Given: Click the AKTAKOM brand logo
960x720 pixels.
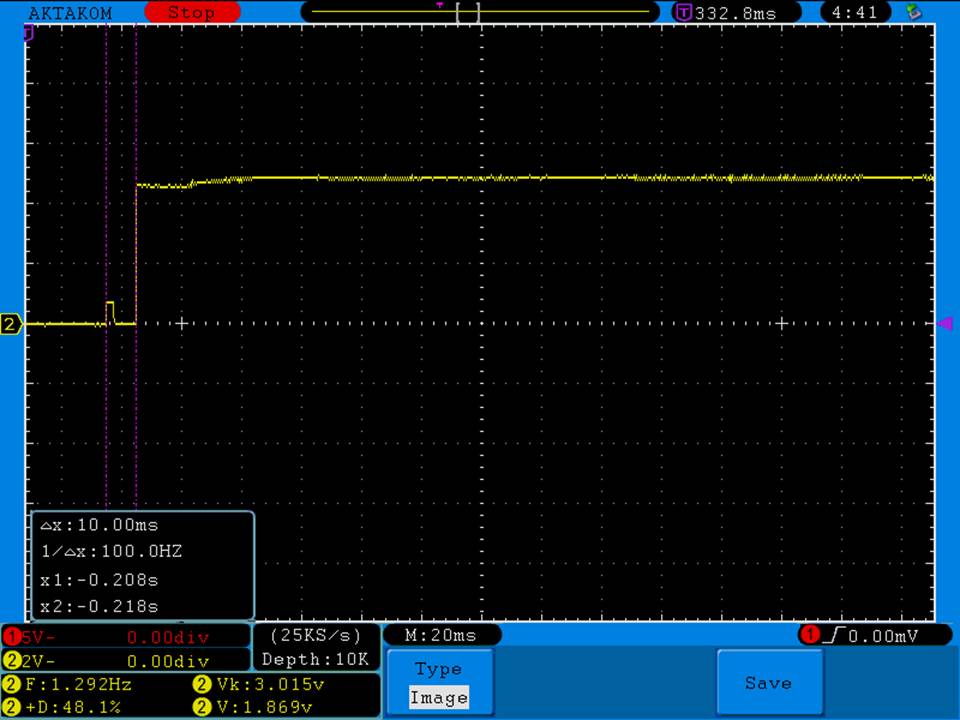Looking at the screenshot, I should [70, 13].
